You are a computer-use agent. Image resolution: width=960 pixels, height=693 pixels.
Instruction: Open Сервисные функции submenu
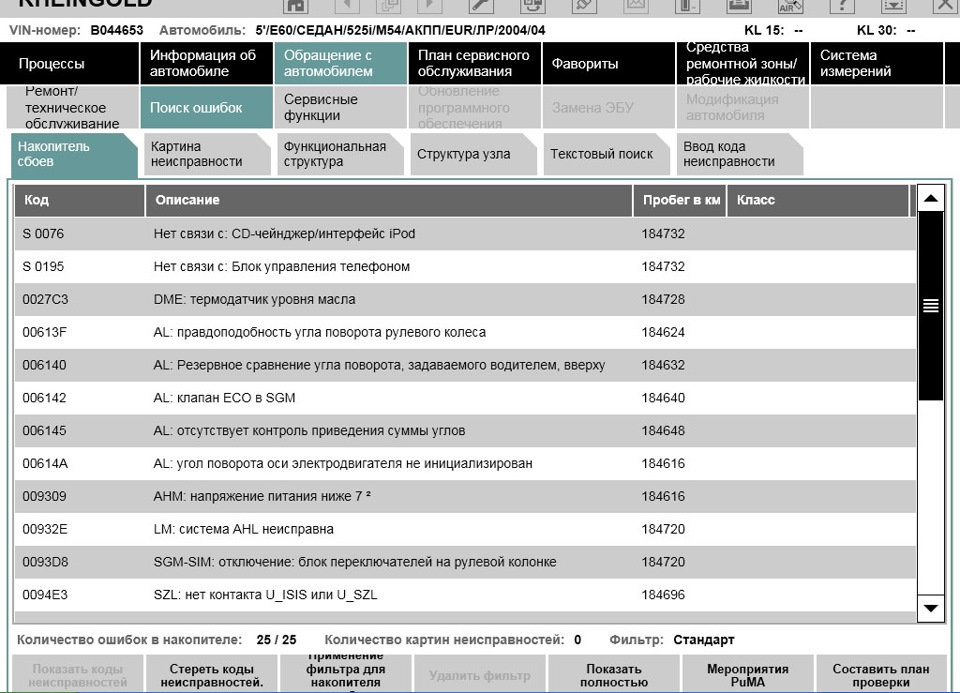click(x=340, y=107)
